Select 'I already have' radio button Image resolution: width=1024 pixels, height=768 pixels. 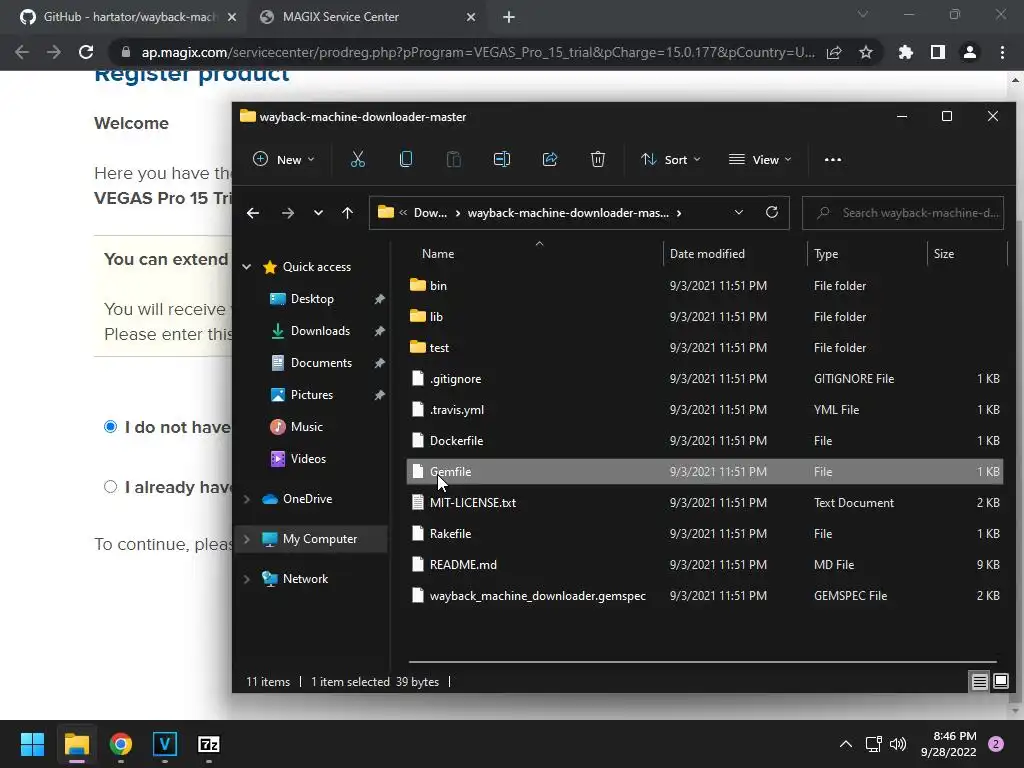pos(110,487)
